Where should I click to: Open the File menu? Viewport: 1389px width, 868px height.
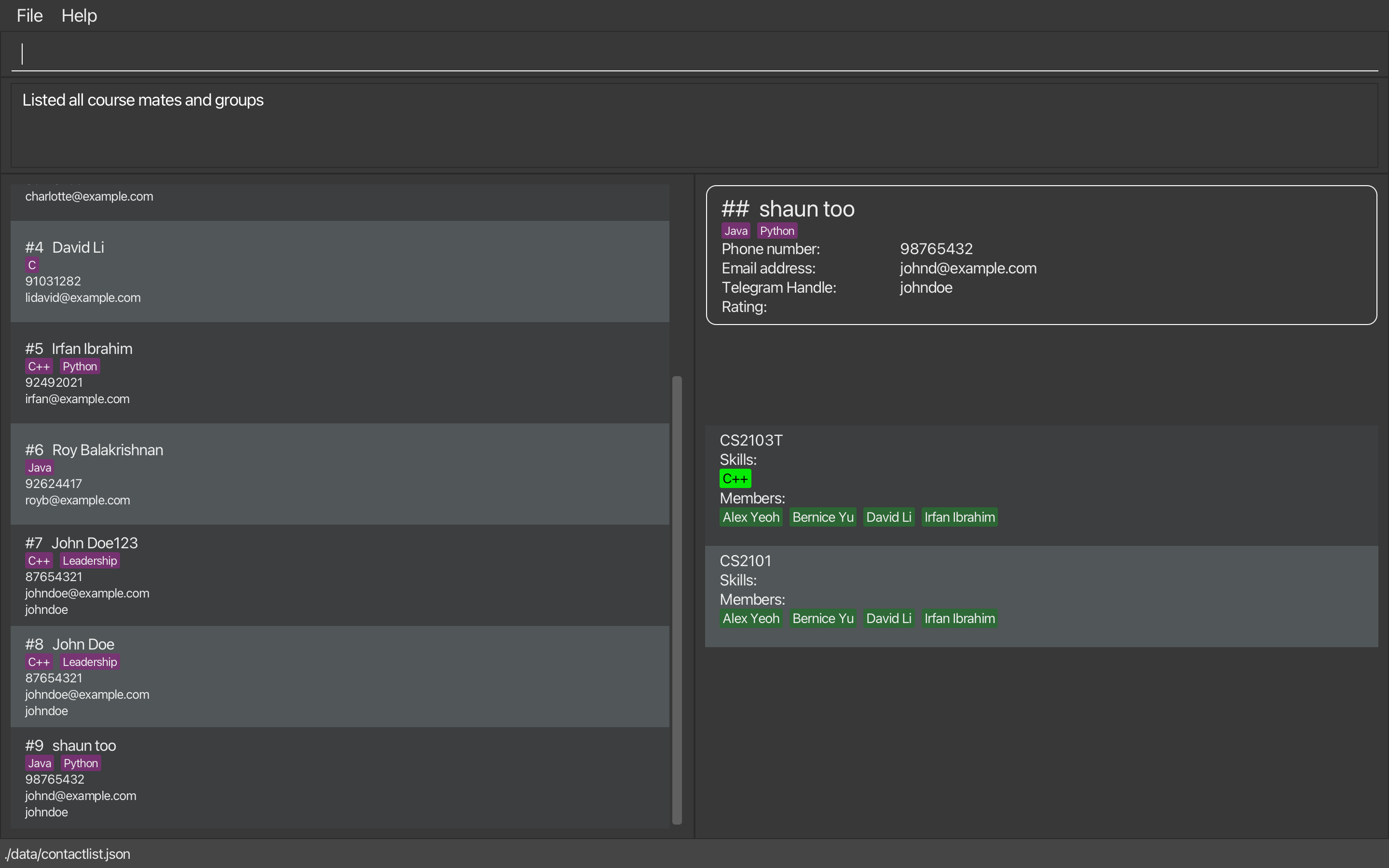click(x=29, y=15)
